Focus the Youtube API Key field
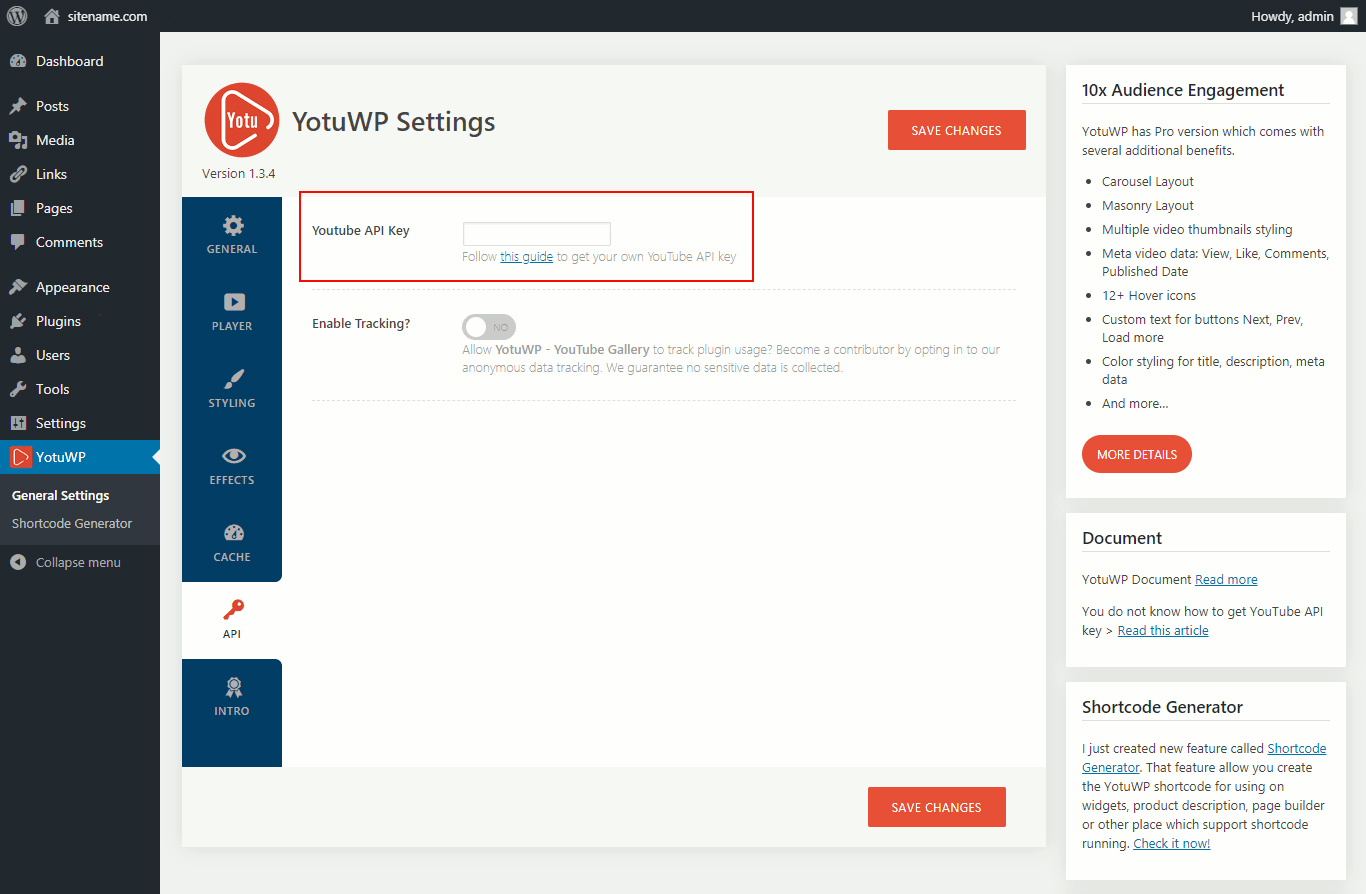1366x894 pixels. click(537, 234)
